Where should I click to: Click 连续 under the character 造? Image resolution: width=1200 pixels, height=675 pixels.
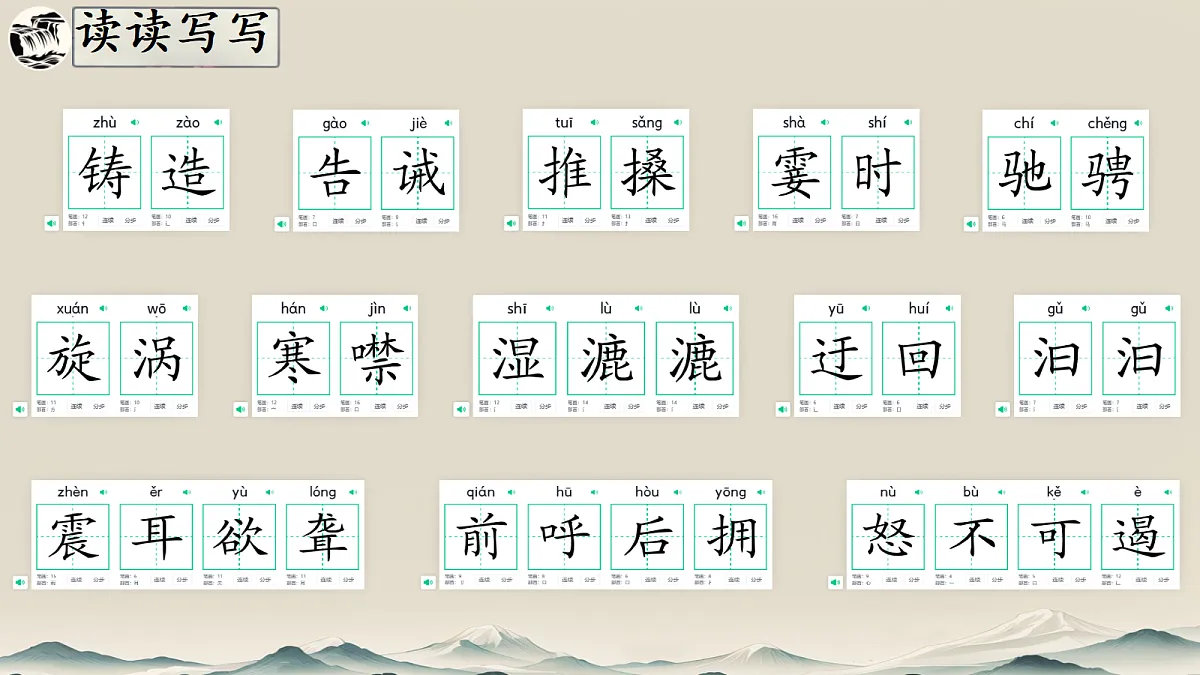coord(190,220)
